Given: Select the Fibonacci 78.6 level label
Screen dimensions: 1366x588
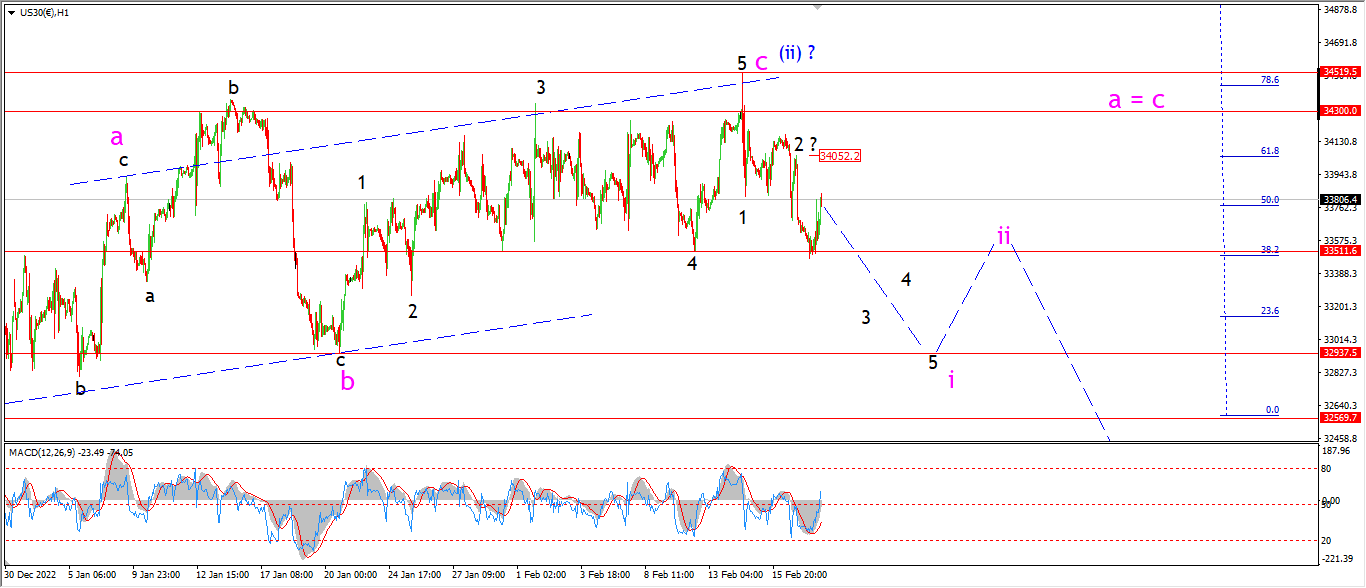Looking at the screenshot, I should (1270, 79).
